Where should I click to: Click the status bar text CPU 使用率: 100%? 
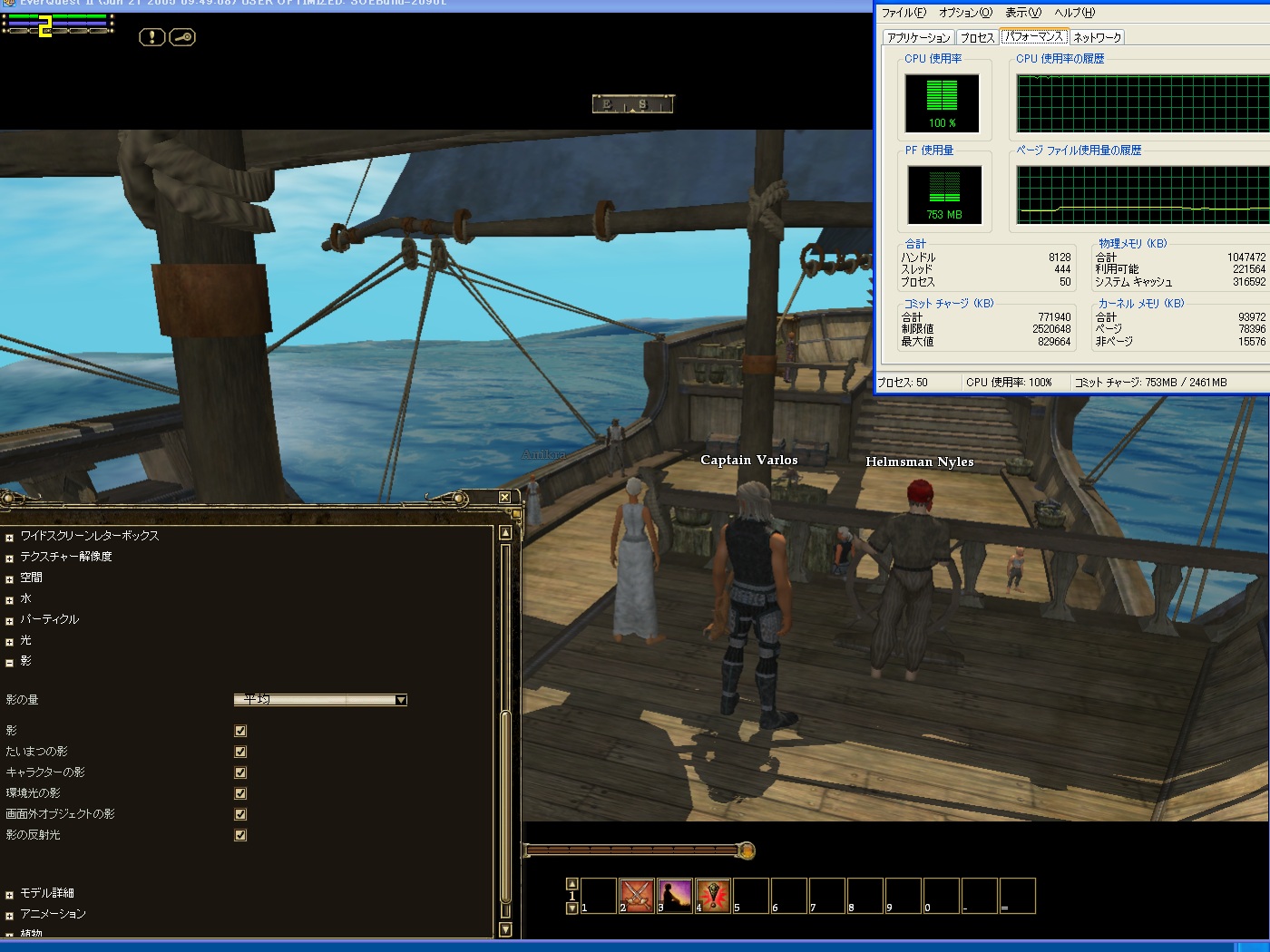tap(1009, 383)
